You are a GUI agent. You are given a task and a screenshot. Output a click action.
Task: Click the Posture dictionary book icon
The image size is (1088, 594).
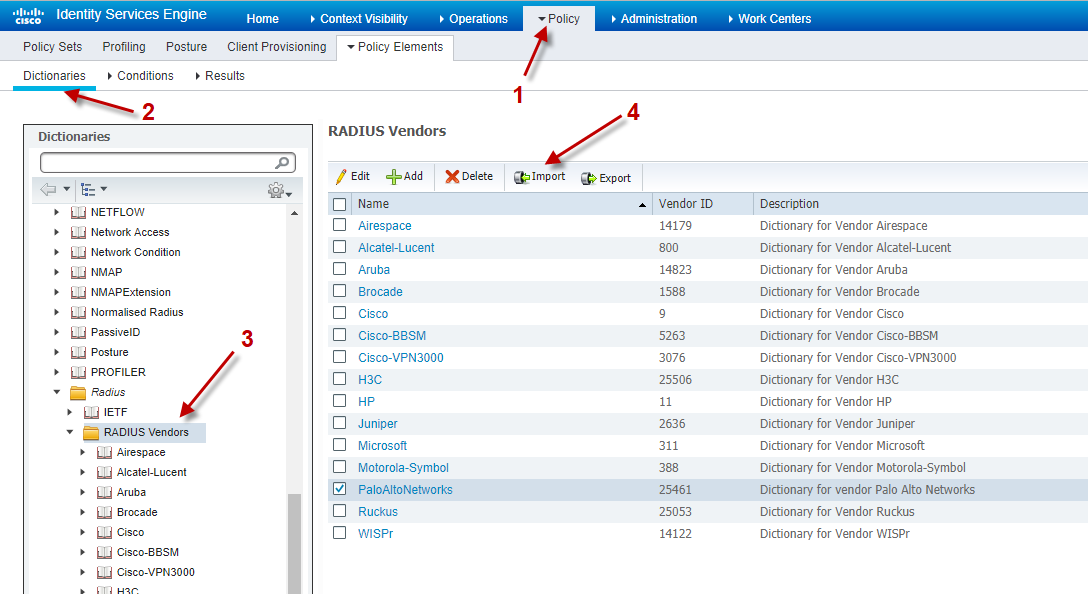coord(78,353)
